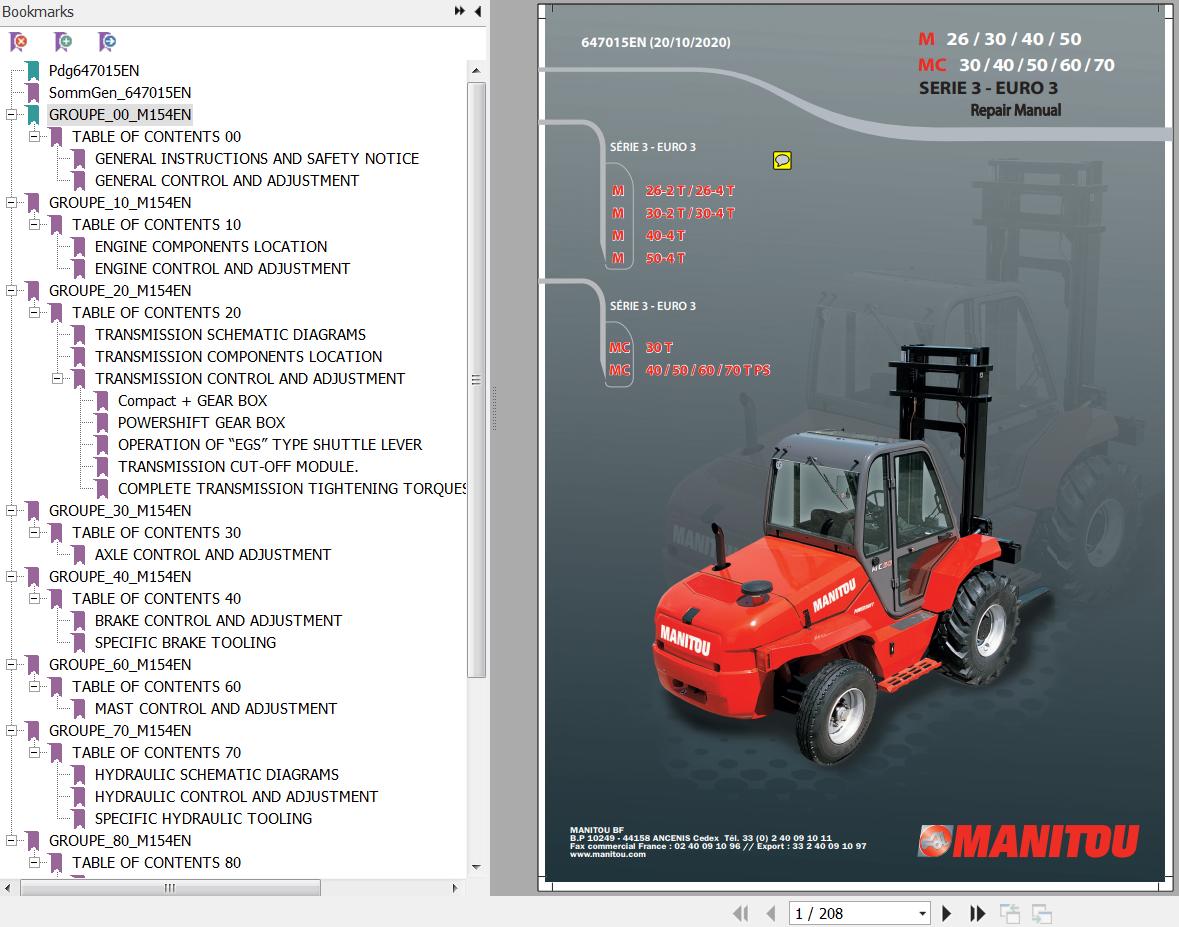Collapse the GROUPE_00_M154EN tree node
Screen dimensions: 1179x927
pyautogui.click(x=11, y=115)
